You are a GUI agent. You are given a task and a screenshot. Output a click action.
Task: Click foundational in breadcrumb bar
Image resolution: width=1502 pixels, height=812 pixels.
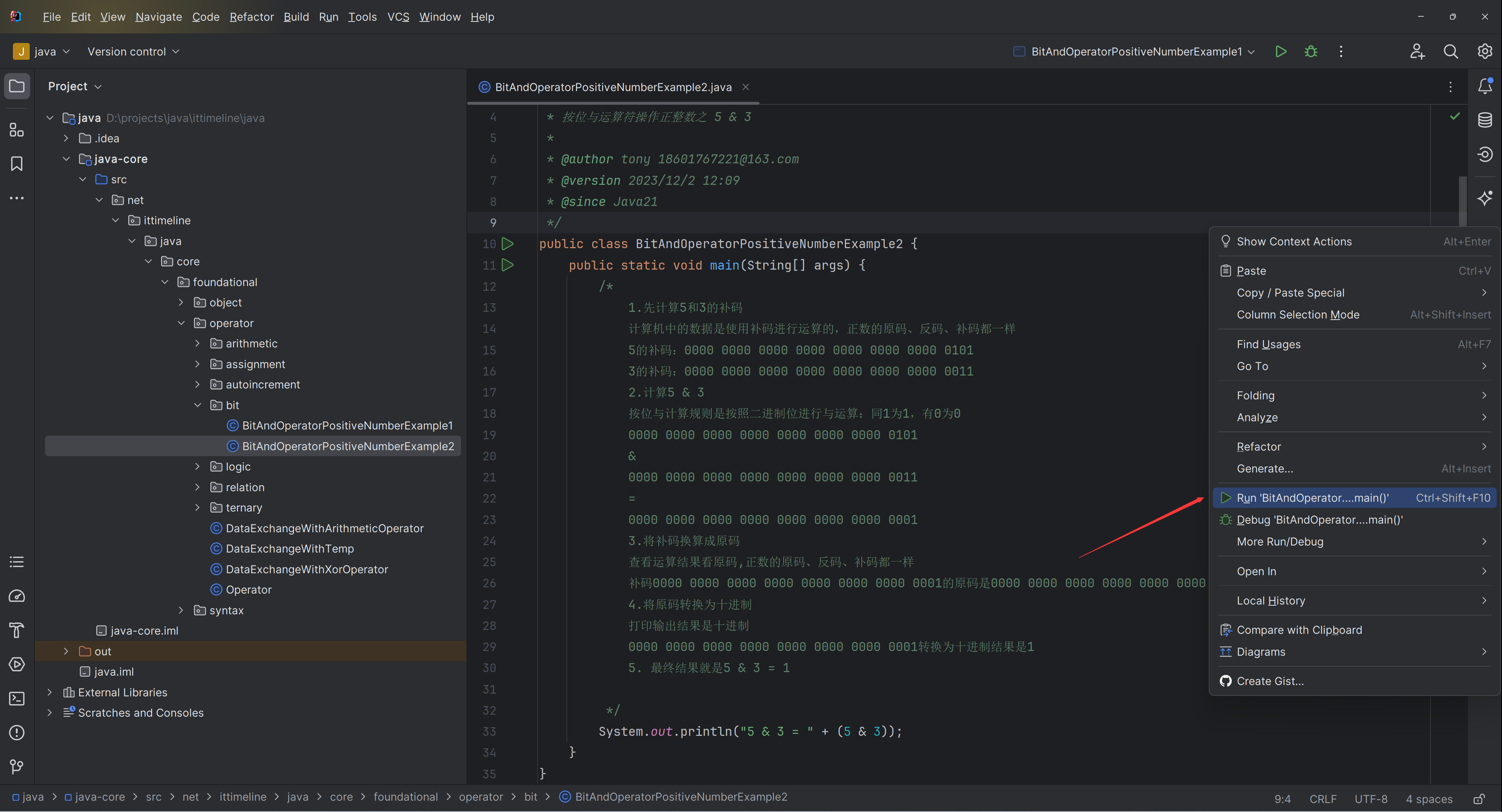(405, 797)
